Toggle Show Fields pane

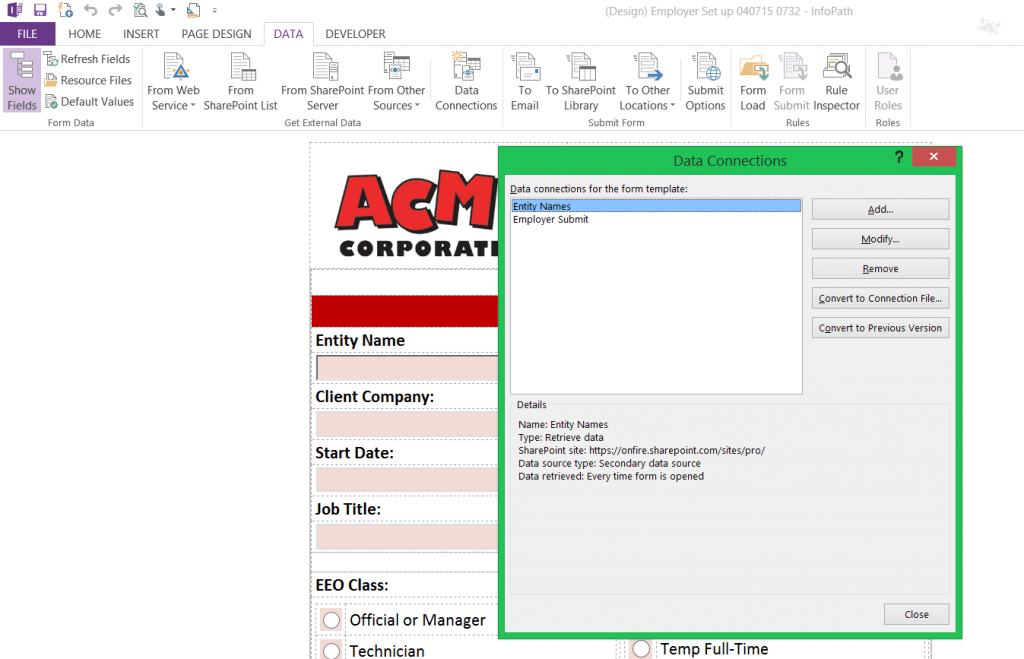(22, 80)
